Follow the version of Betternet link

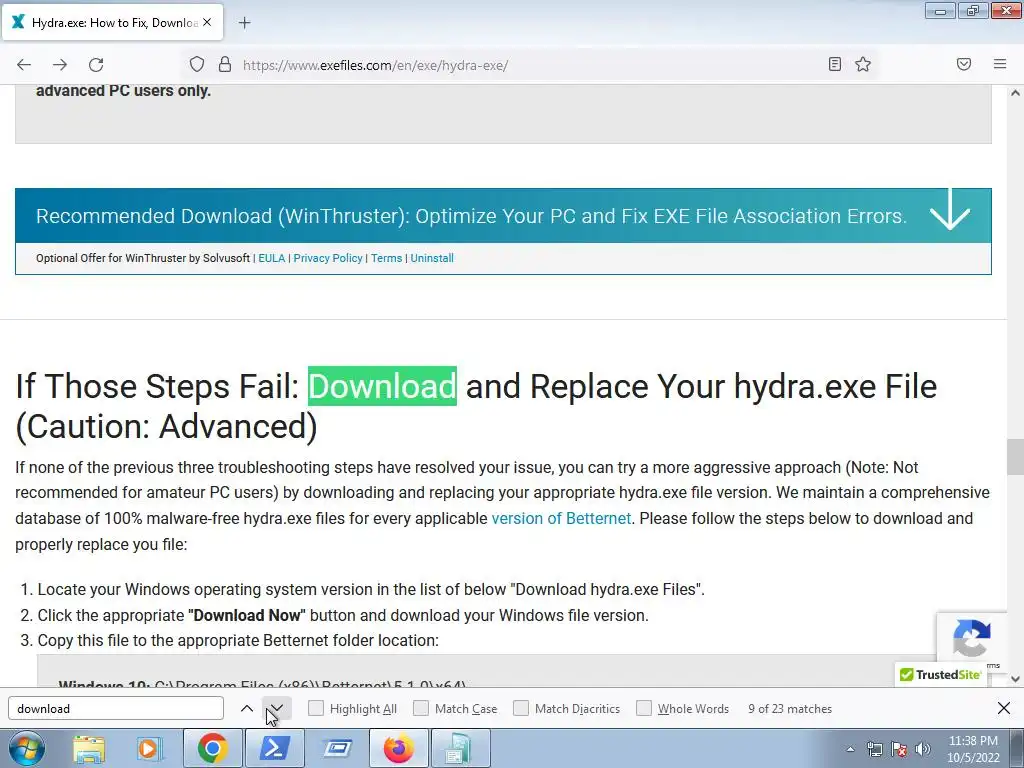(x=561, y=519)
